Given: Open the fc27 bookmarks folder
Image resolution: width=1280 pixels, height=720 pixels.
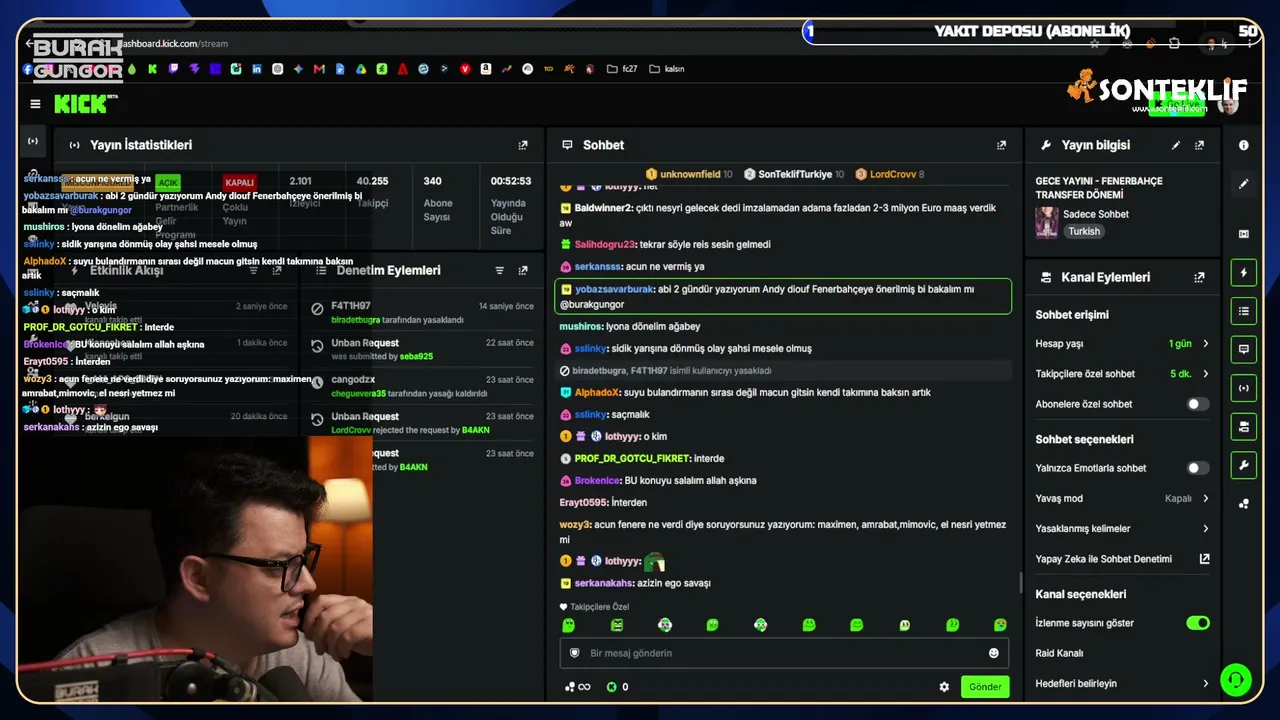Looking at the screenshot, I should [621, 69].
